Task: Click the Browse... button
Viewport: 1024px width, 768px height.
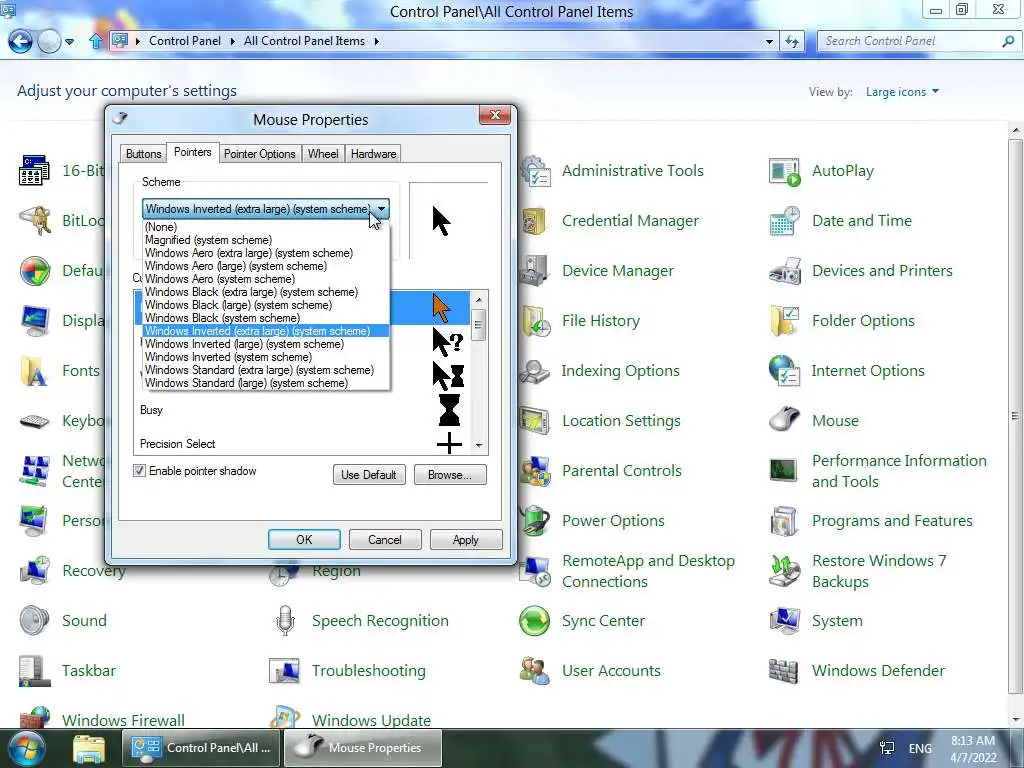Action: pos(450,475)
